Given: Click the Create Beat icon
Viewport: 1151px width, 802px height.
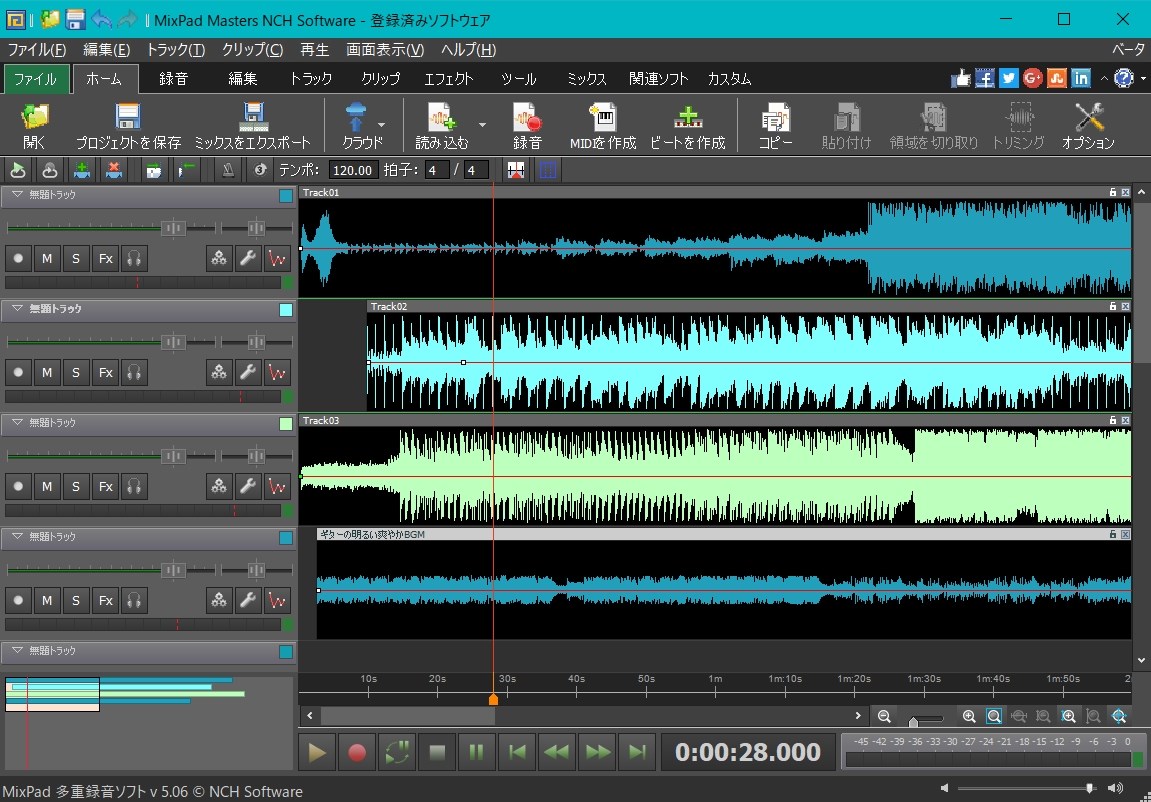Looking at the screenshot, I should tap(687, 118).
